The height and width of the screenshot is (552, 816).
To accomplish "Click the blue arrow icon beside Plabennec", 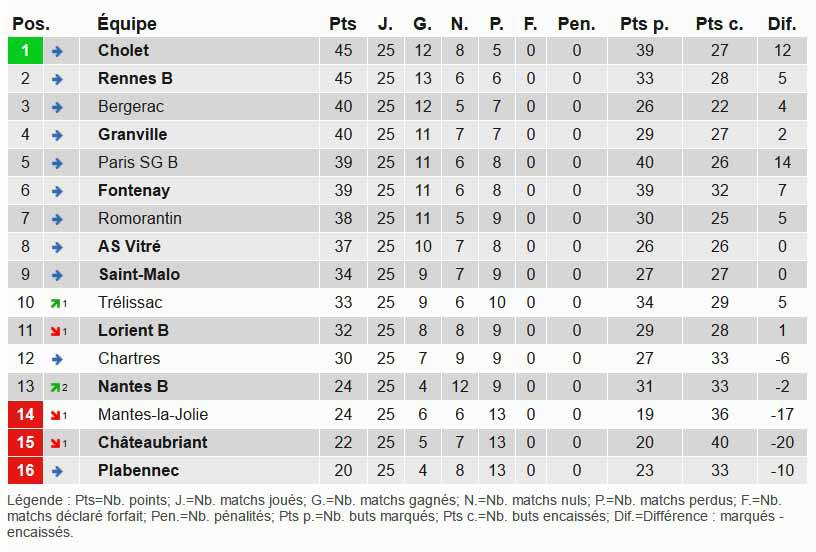I will (x=57, y=471).
